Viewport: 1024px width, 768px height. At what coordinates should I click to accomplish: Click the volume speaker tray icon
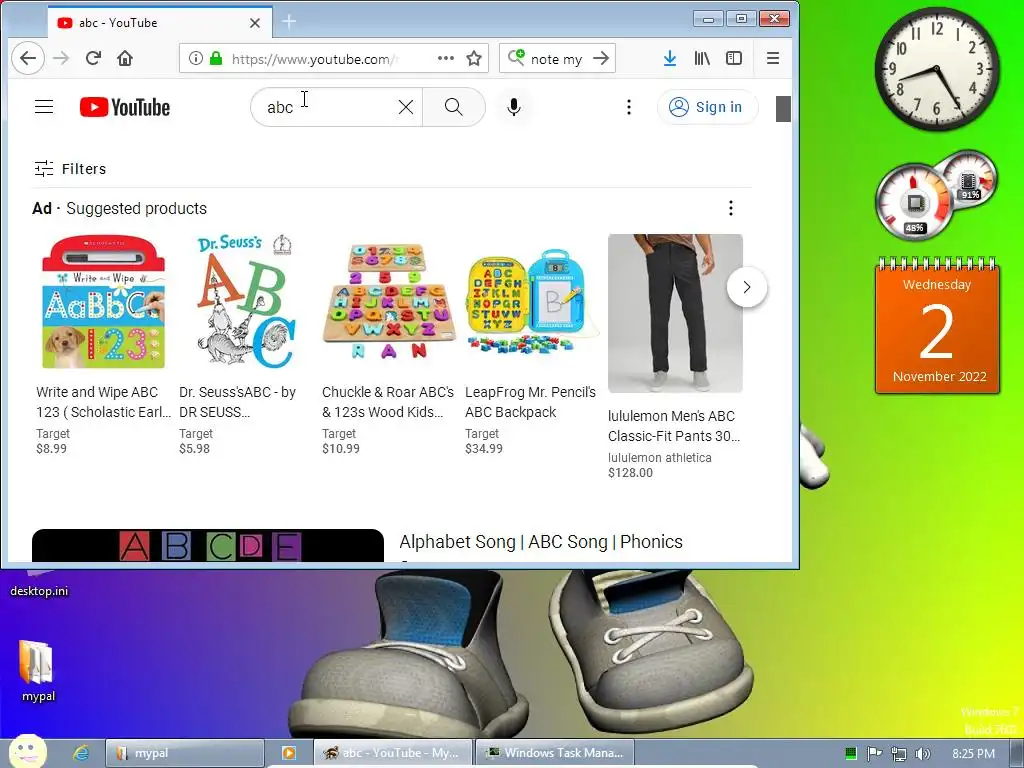pos(923,754)
